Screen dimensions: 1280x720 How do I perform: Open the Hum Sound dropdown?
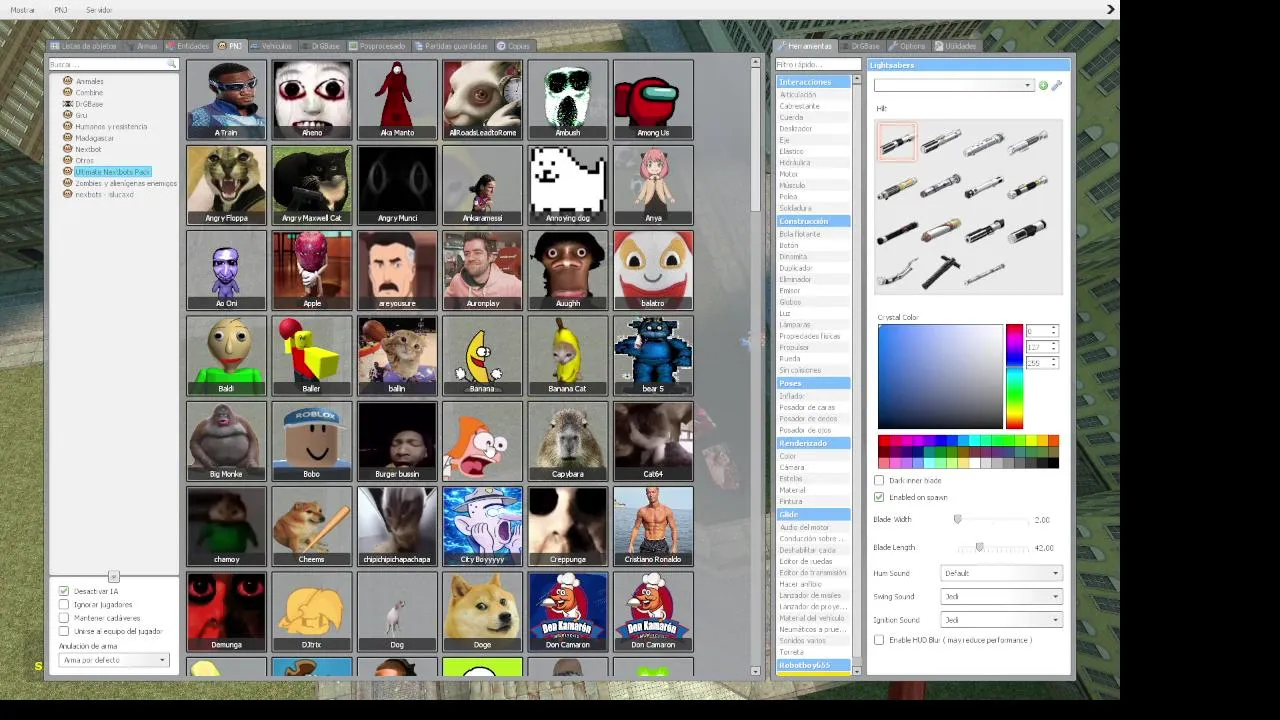[x=1001, y=573]
